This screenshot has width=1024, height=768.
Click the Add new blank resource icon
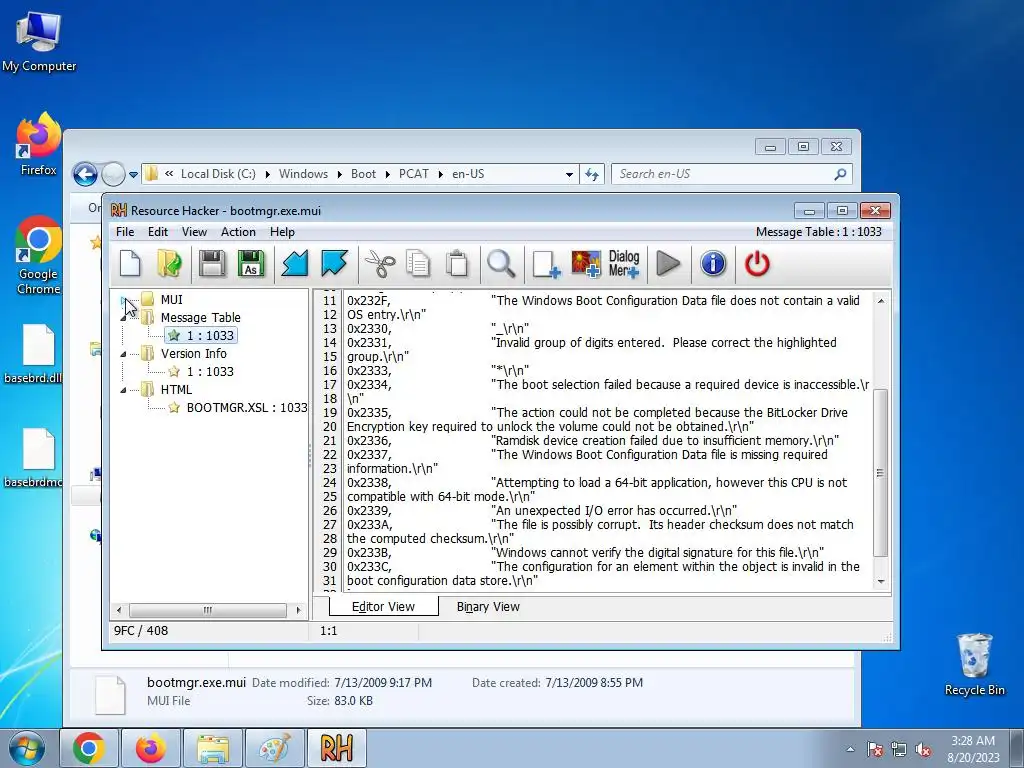point(546,264)
